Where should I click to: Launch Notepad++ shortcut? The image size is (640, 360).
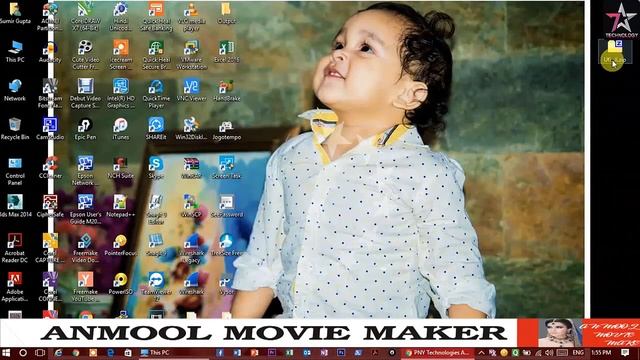pyautogui.click(x=120, y=206)
